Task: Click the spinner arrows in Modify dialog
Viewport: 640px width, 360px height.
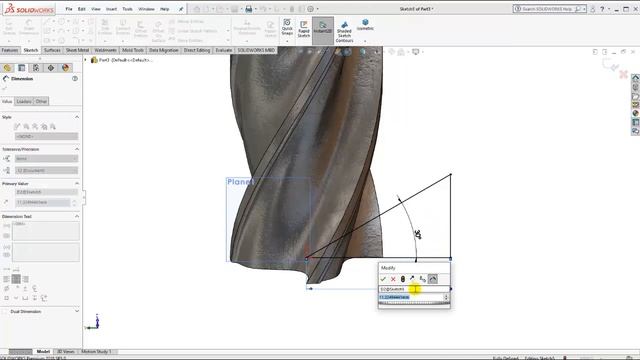Action: [446, 298]
